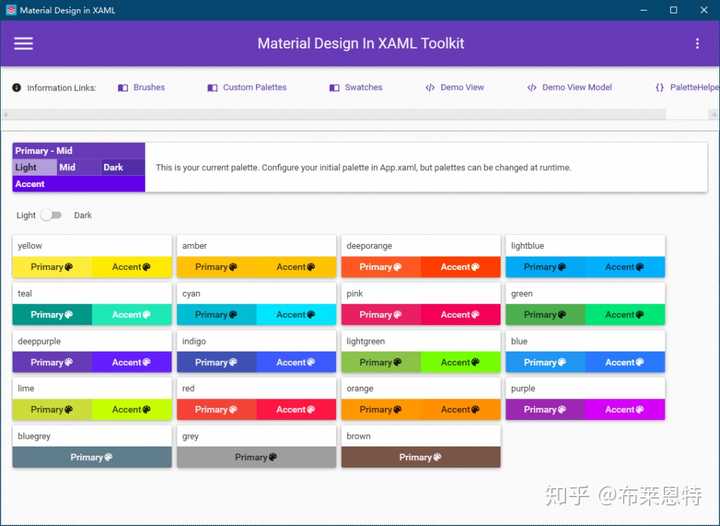Click the Accent bar in current palette

point(79,184)
